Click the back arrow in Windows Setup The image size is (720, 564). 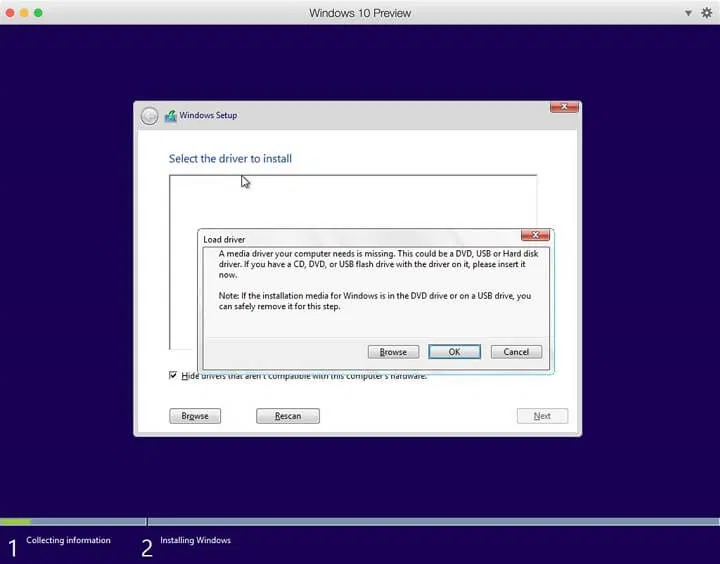tap(149, 116)
